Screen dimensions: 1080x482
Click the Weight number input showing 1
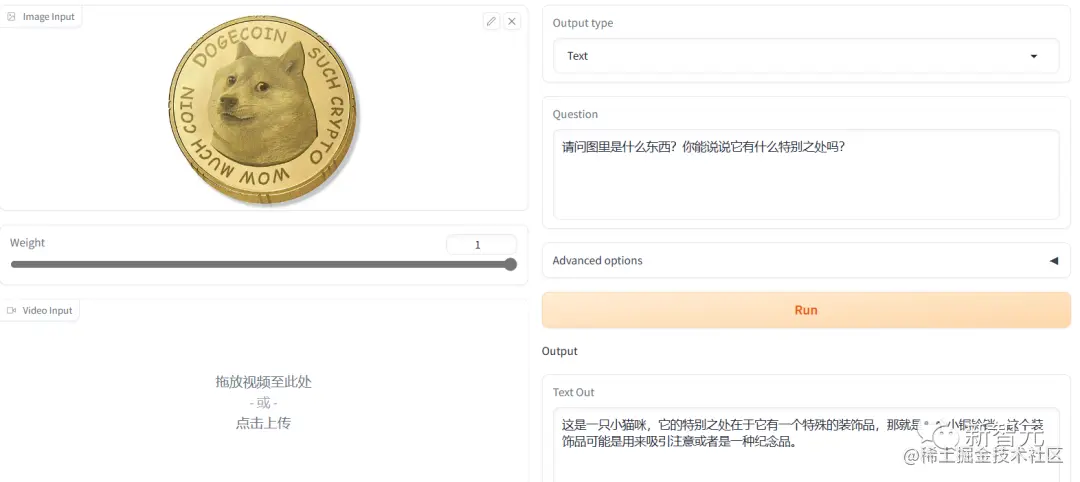tap(481, 244)
